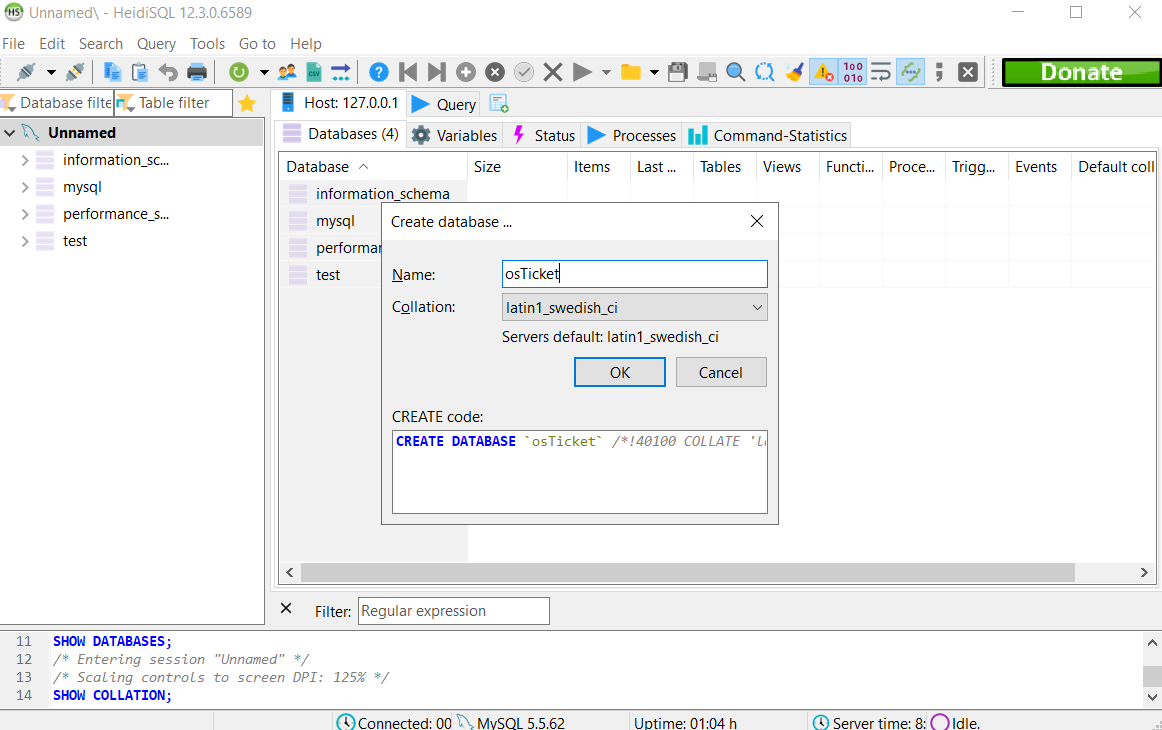Toggle the stop on errors warning icon

tap(823, 72)
